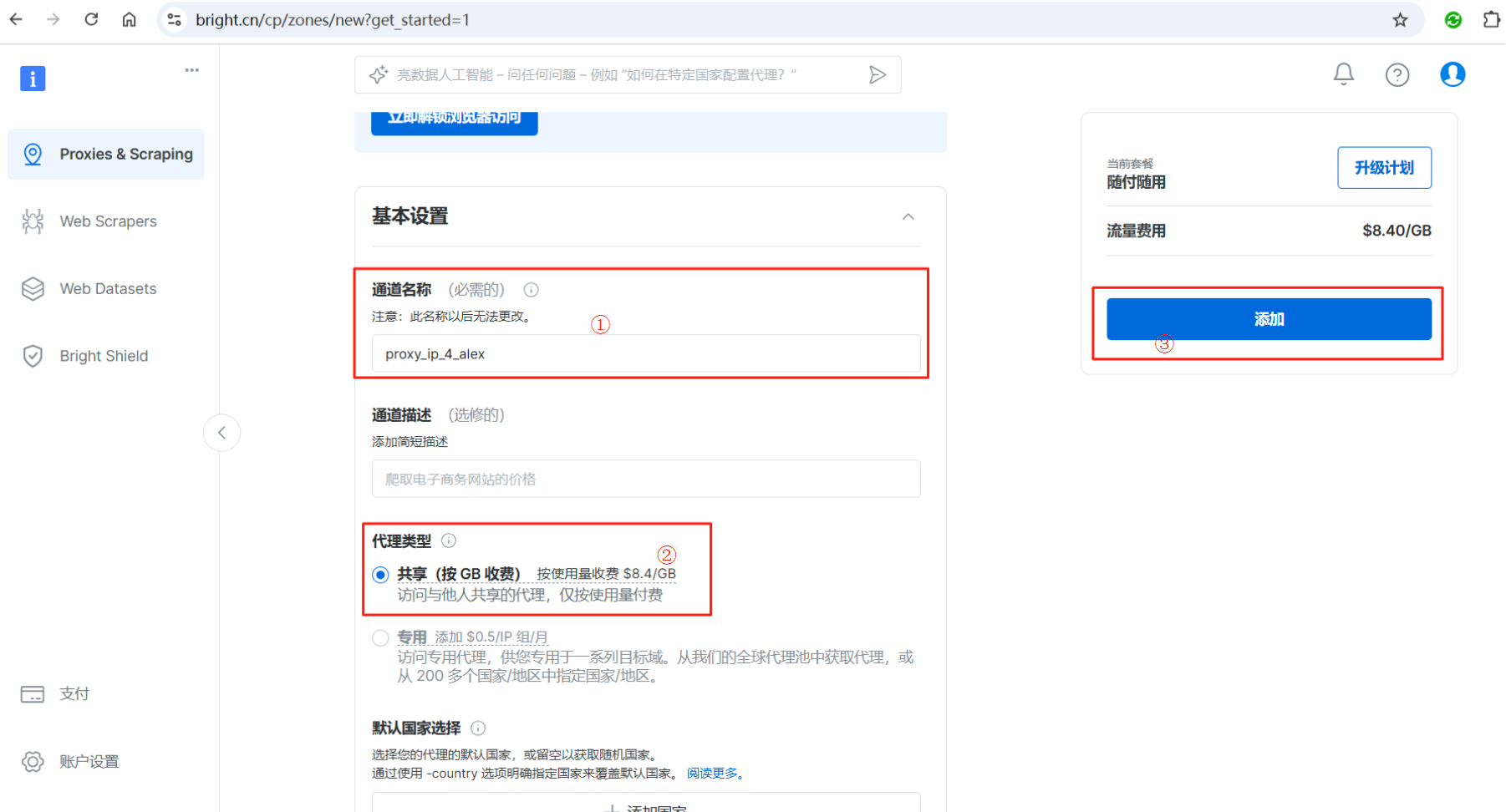The width and height of the screenshot is (1506, 812).
Task: Click the AI sparkle icon in search bar
Action: [x=379, y=74]
